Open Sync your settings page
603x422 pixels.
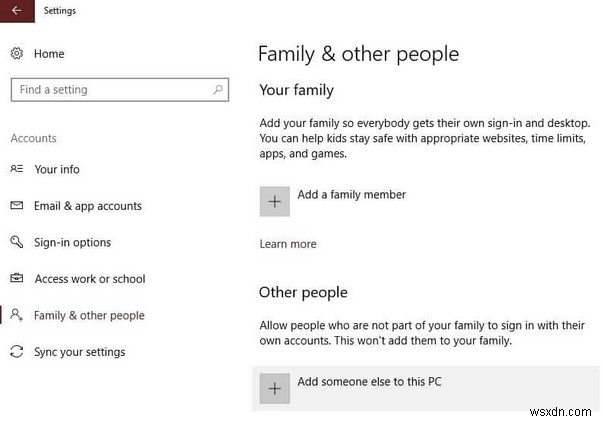pyautogui.click(x=80, y=352)
